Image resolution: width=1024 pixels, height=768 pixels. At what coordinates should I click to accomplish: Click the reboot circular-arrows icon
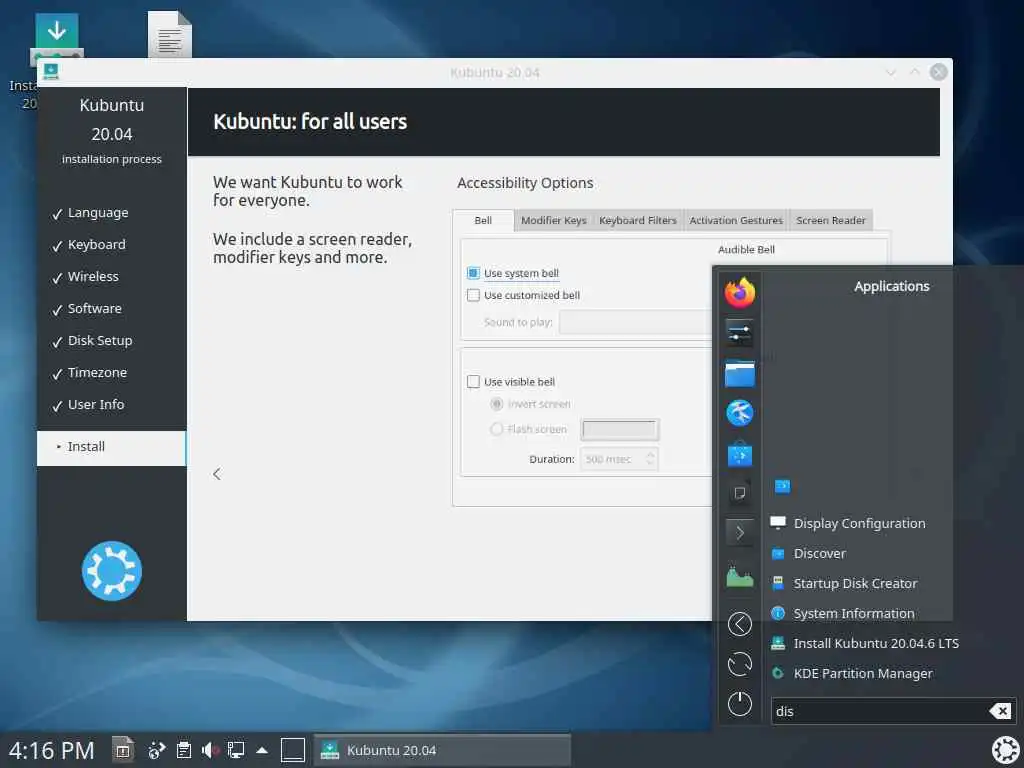pos(740,664)
